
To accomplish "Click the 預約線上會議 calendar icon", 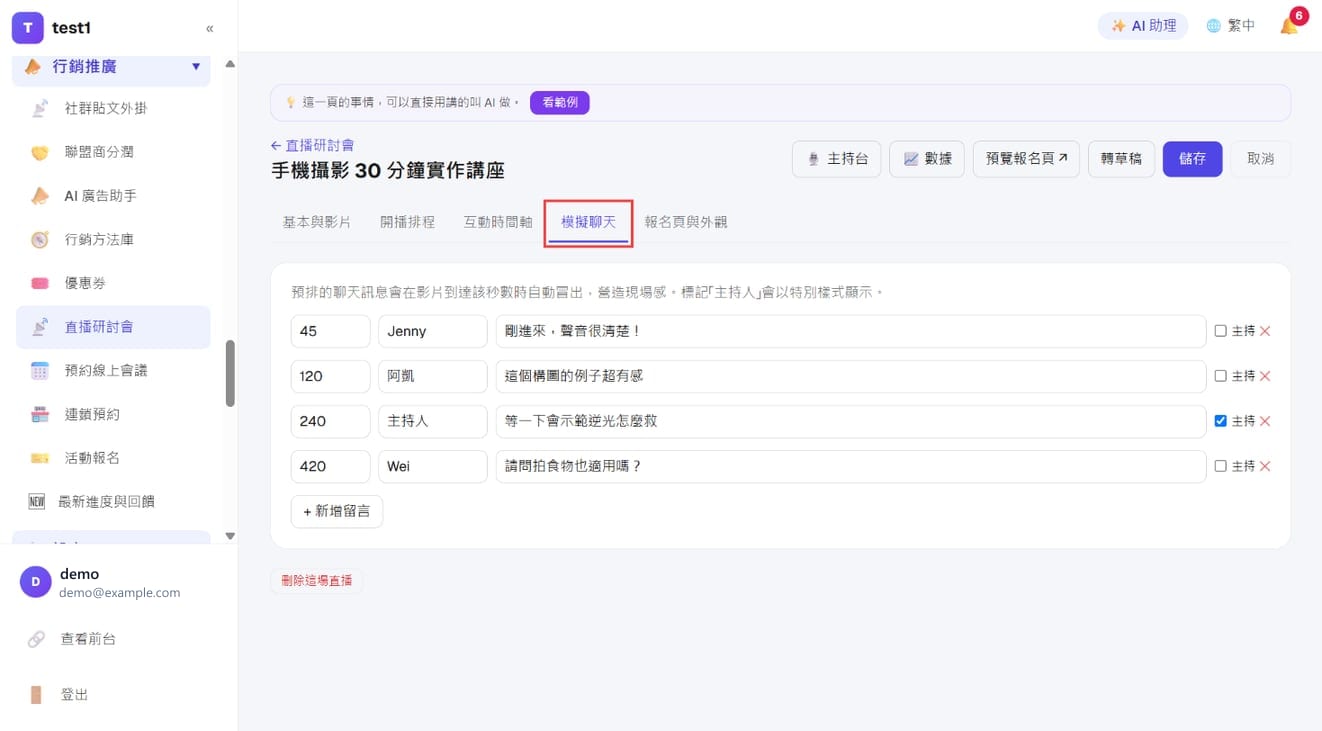I will [39, 370].
